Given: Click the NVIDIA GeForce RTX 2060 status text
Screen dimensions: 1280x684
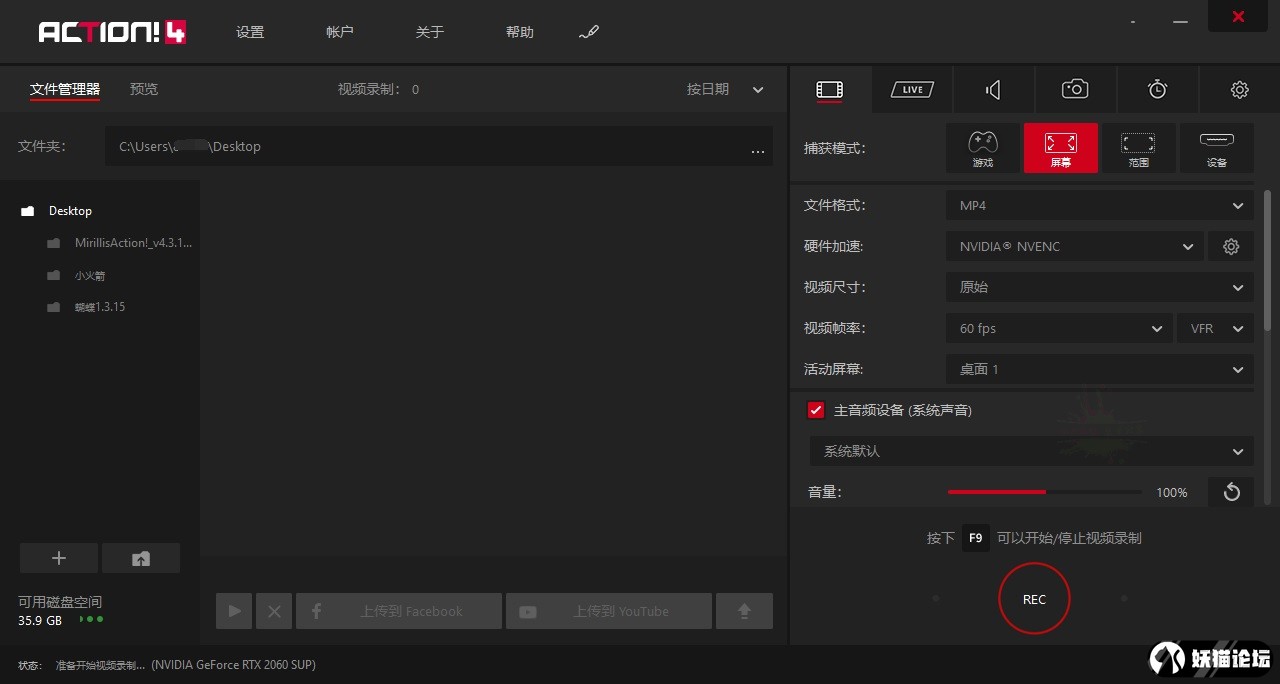Looking at the screenshot, I should [234, 665].
